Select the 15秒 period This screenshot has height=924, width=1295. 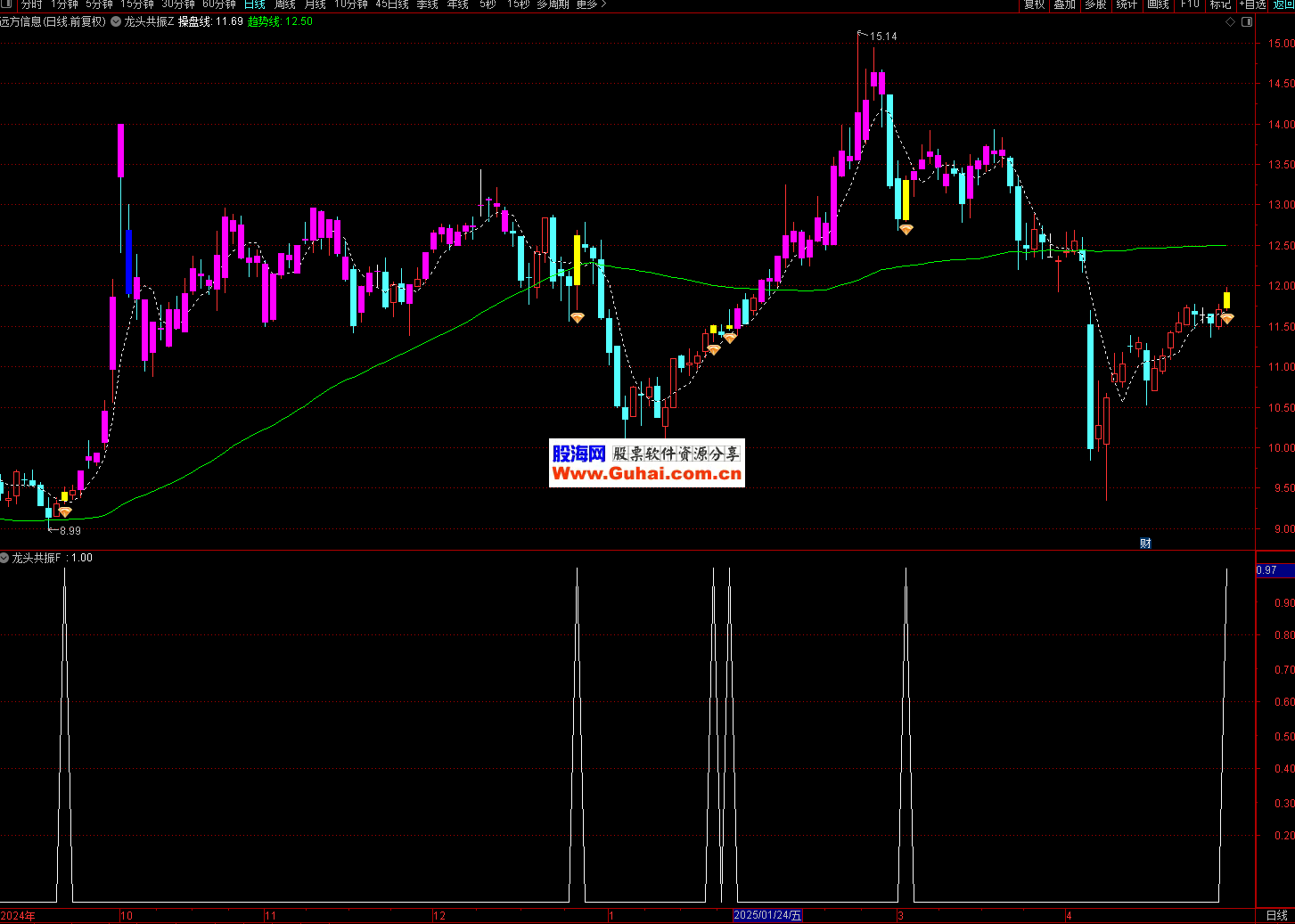(x=518, y=4)
